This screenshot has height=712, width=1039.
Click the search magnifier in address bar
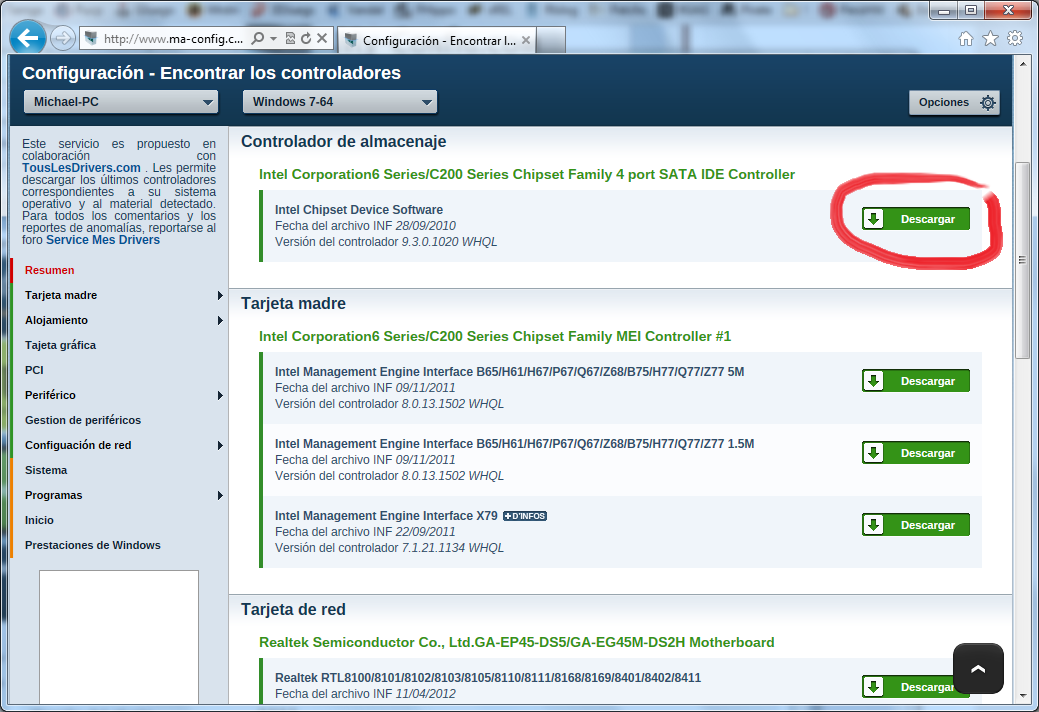258,38
